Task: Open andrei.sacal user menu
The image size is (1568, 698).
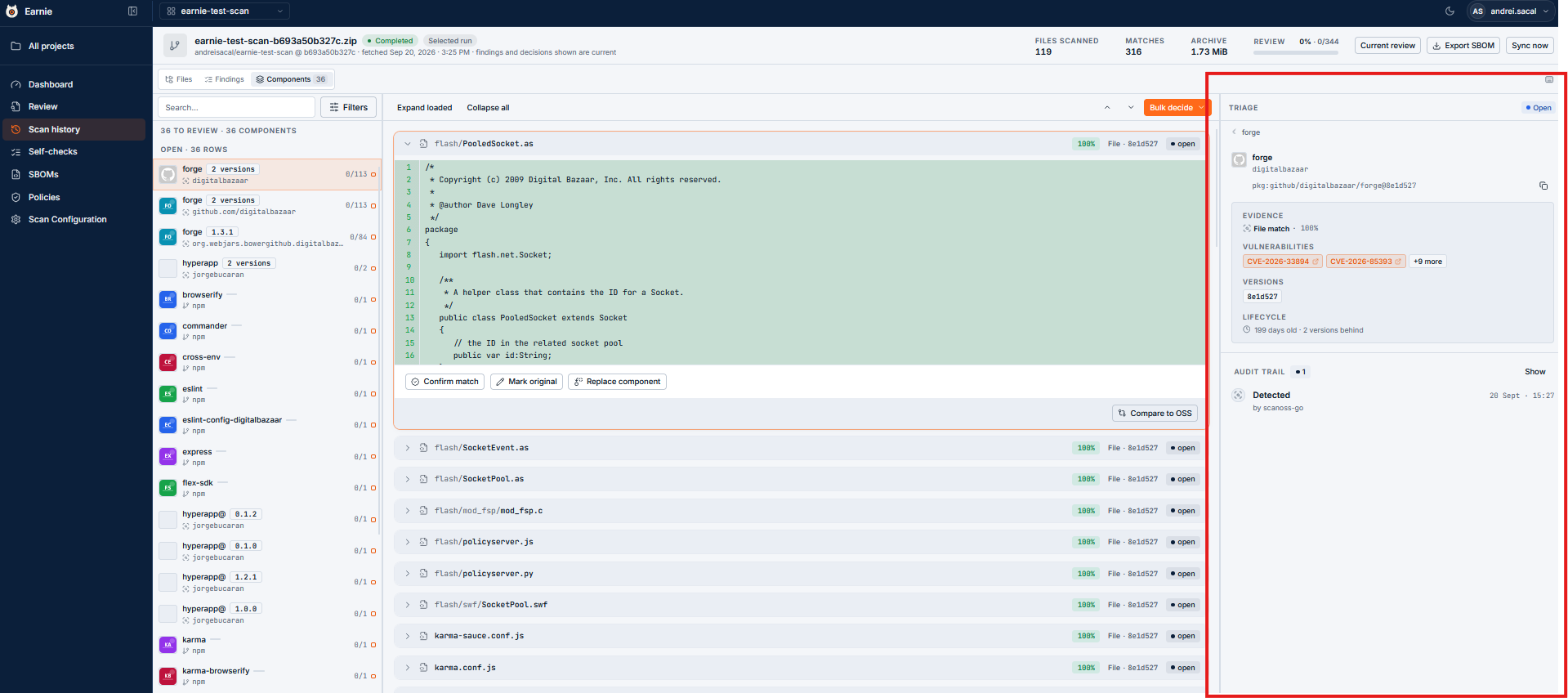Action: (1510, 11)
